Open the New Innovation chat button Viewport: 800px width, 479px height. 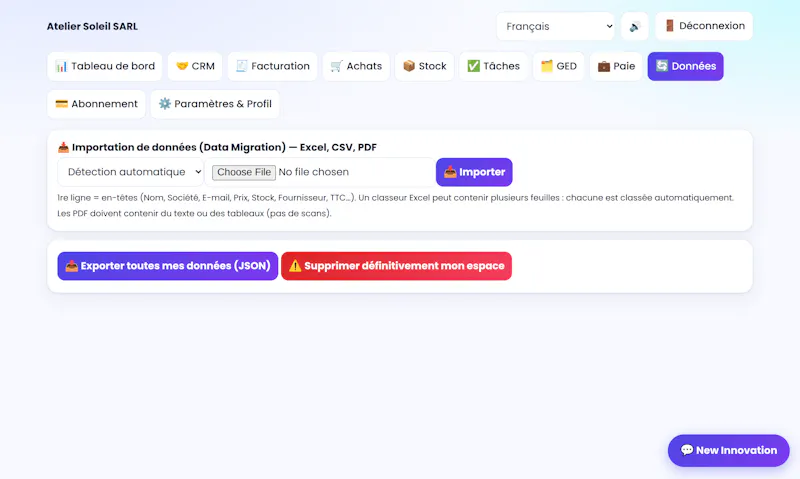pos(729,450)
